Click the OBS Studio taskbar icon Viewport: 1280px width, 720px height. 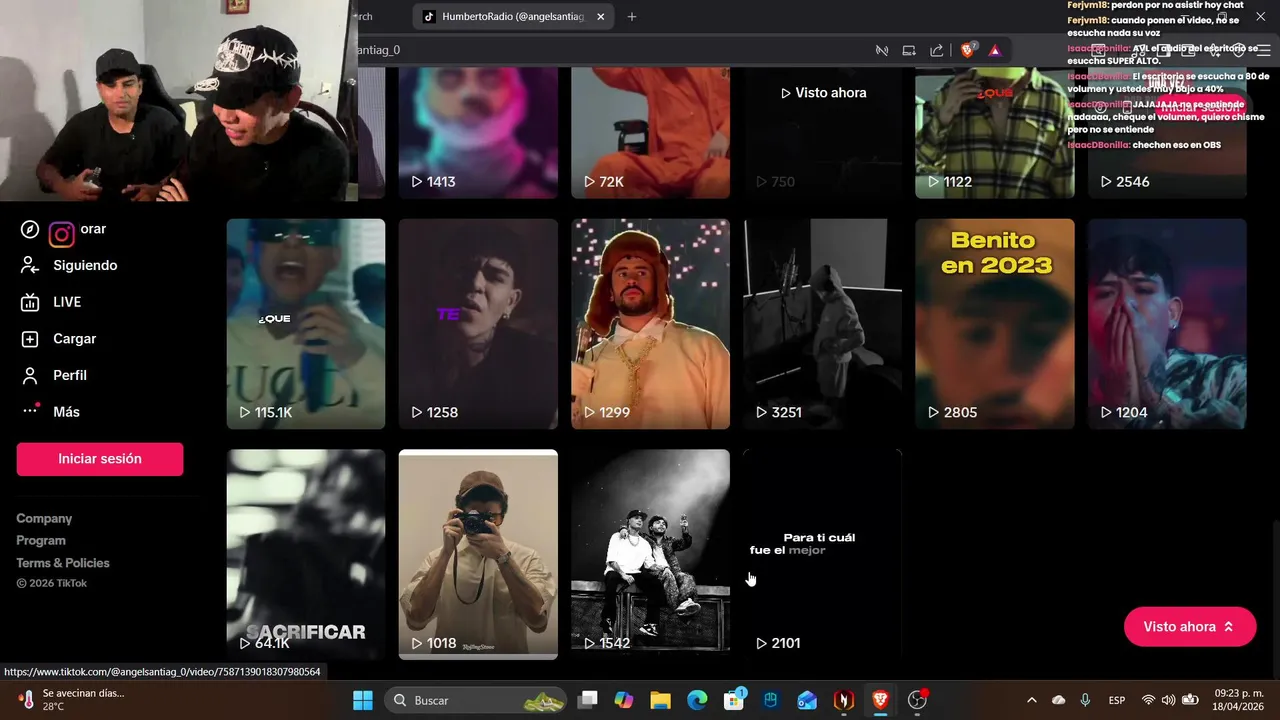[x=917, y=700]
